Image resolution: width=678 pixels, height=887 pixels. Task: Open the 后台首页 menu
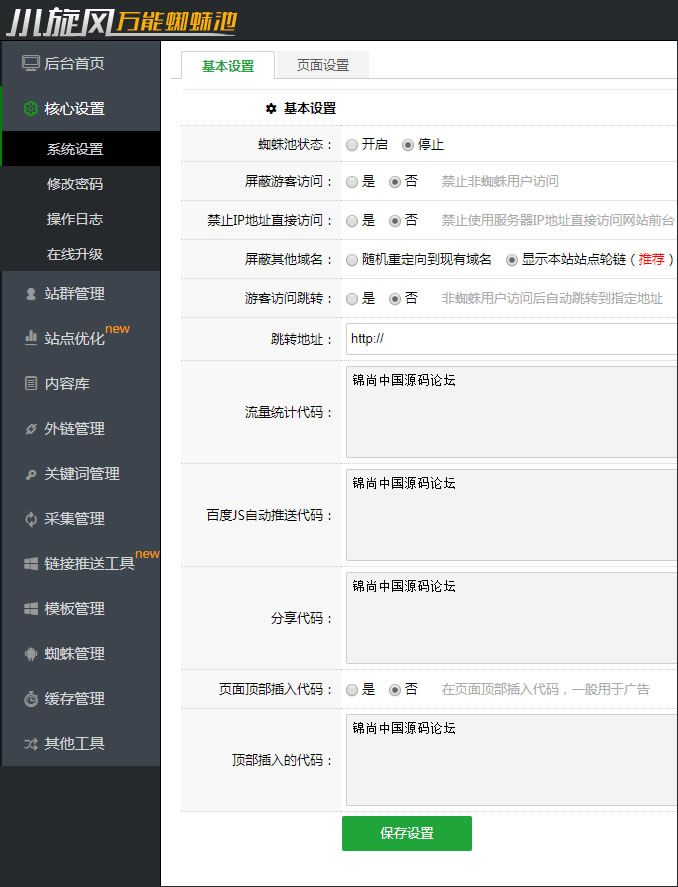point(81,63)
